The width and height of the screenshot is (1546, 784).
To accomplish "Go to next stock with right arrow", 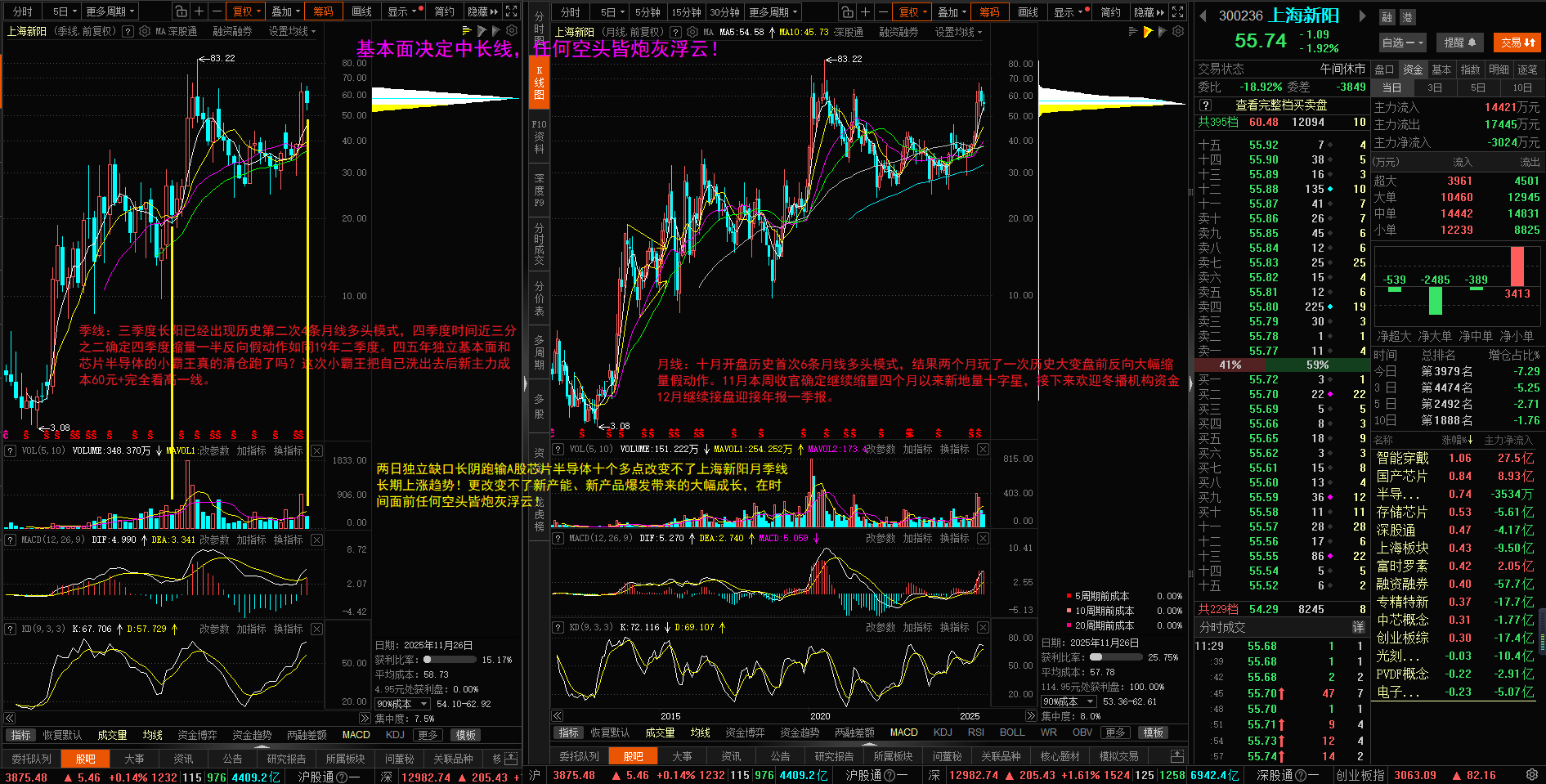I will 1362,16.
